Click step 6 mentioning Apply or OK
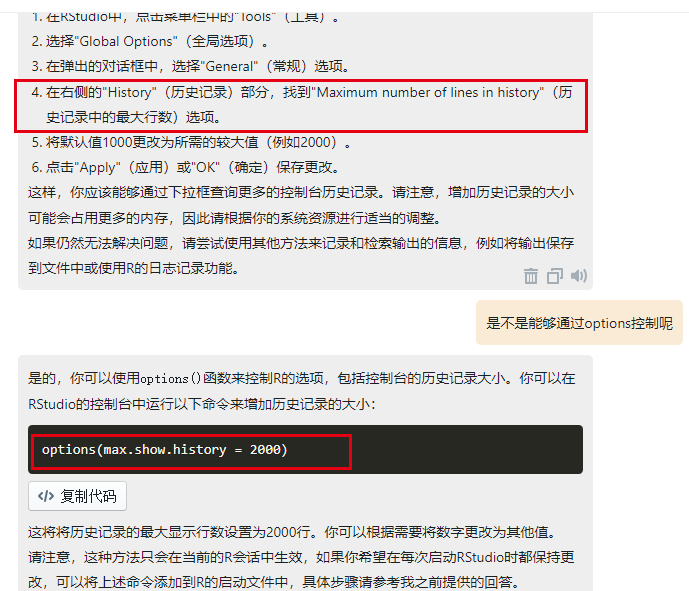Screen dimensions: 689x591 click(185, 167)
